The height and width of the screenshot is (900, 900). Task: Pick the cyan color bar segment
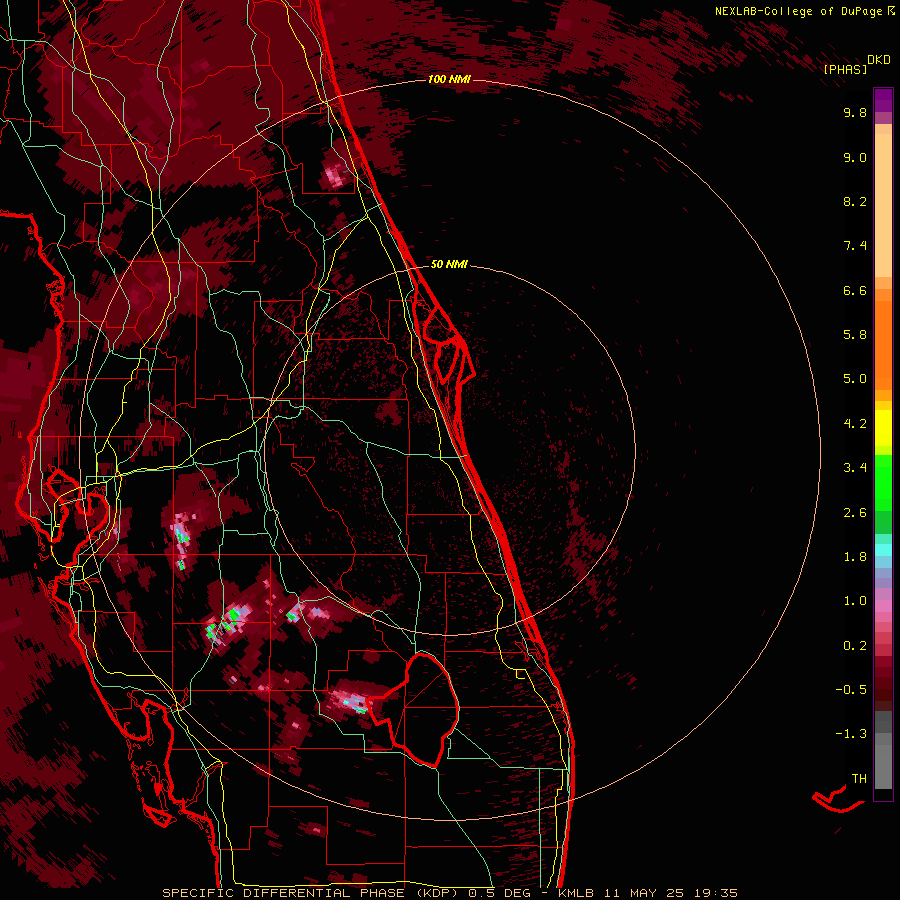883,550
